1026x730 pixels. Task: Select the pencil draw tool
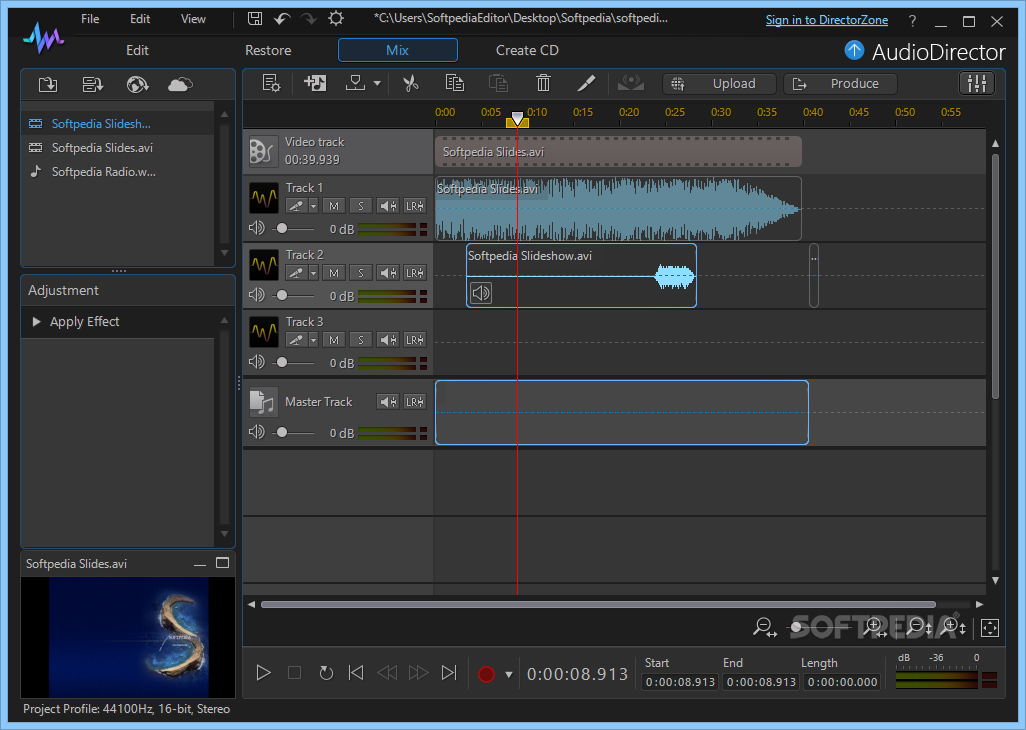[x=586, y=83]
